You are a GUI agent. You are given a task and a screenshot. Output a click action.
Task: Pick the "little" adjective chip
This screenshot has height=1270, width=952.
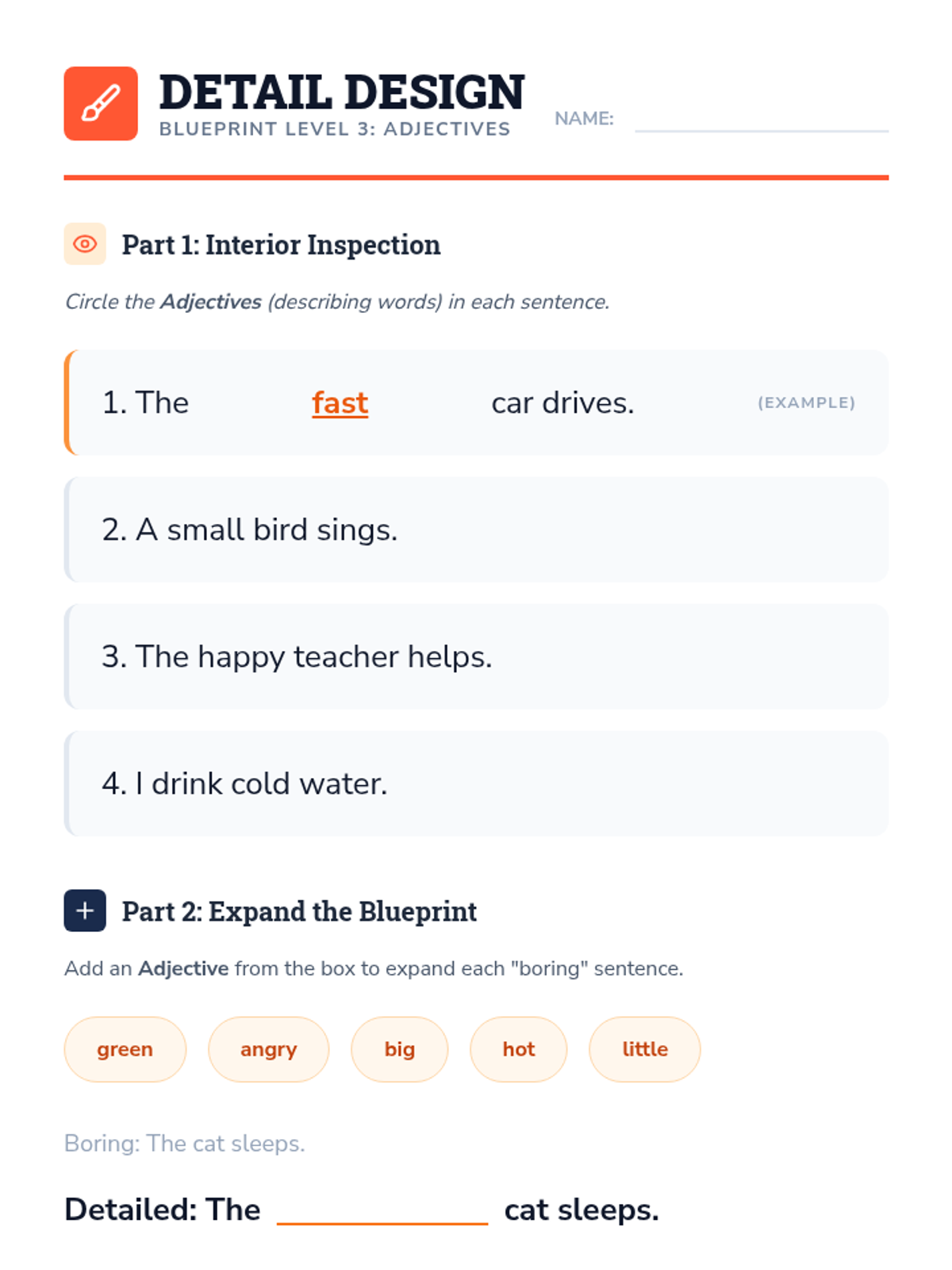(x=645, y=1049)
